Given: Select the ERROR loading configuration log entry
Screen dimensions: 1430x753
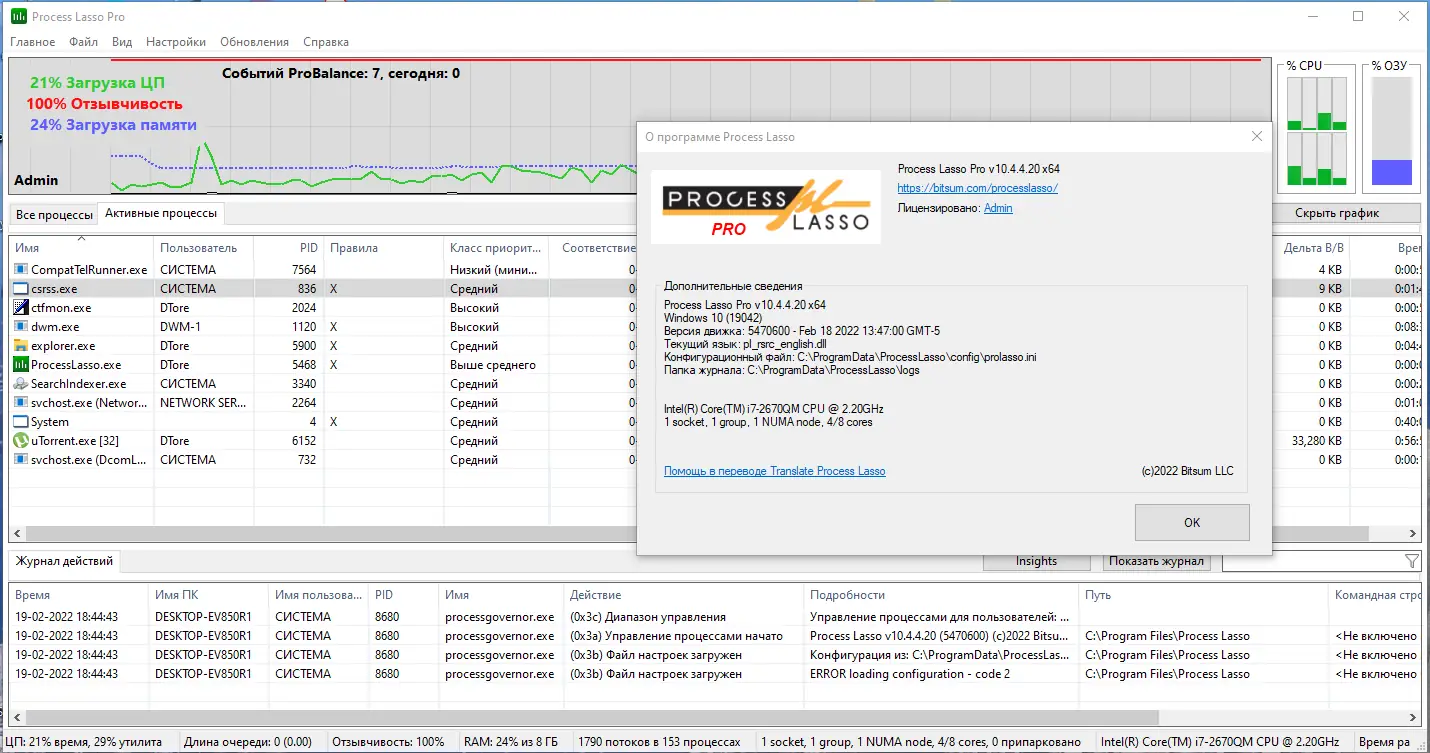Looking at the screenshot, I should point(714,674).
